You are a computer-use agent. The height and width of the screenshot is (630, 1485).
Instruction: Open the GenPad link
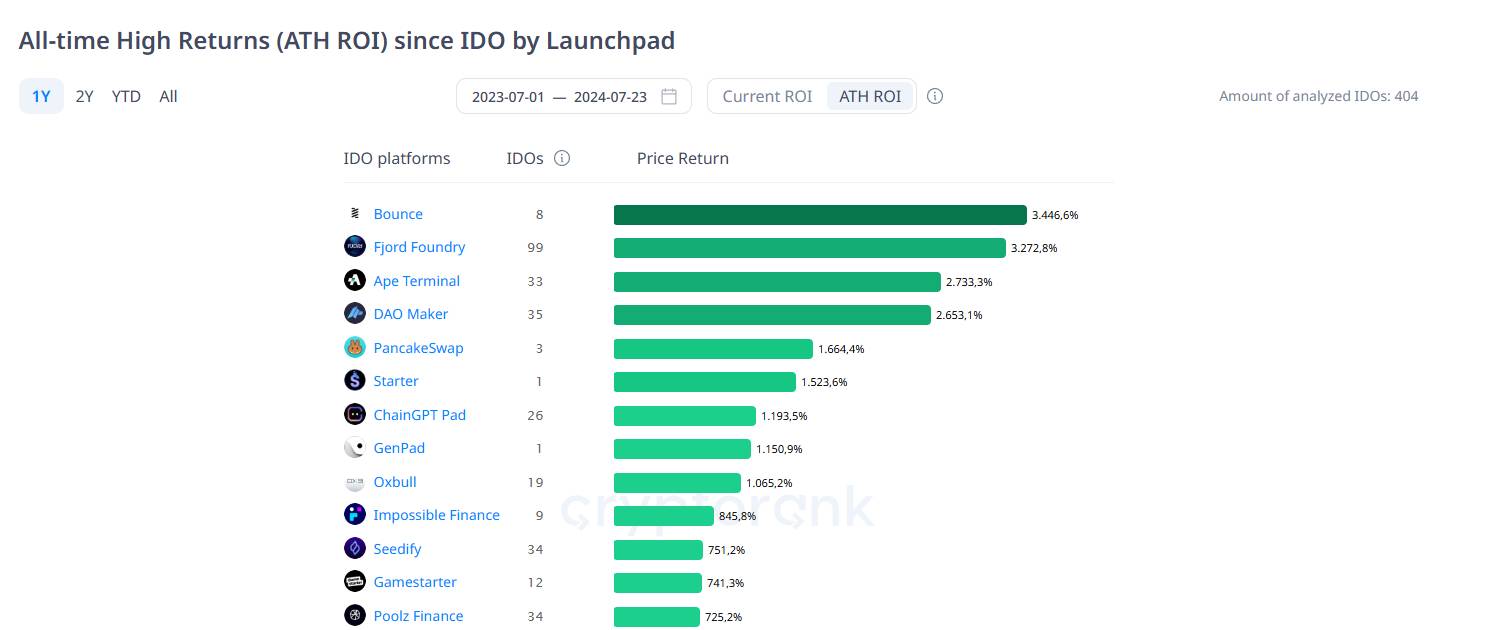(399, 448)
